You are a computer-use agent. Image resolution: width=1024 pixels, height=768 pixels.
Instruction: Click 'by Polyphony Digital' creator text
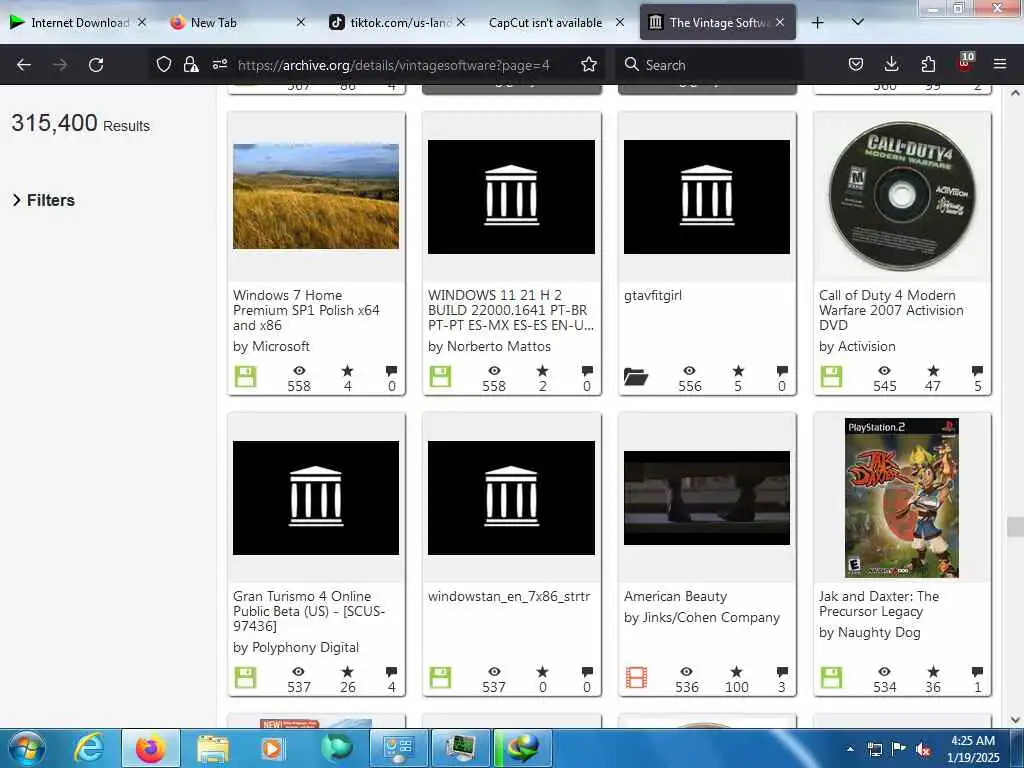click(x=296, y=648)
